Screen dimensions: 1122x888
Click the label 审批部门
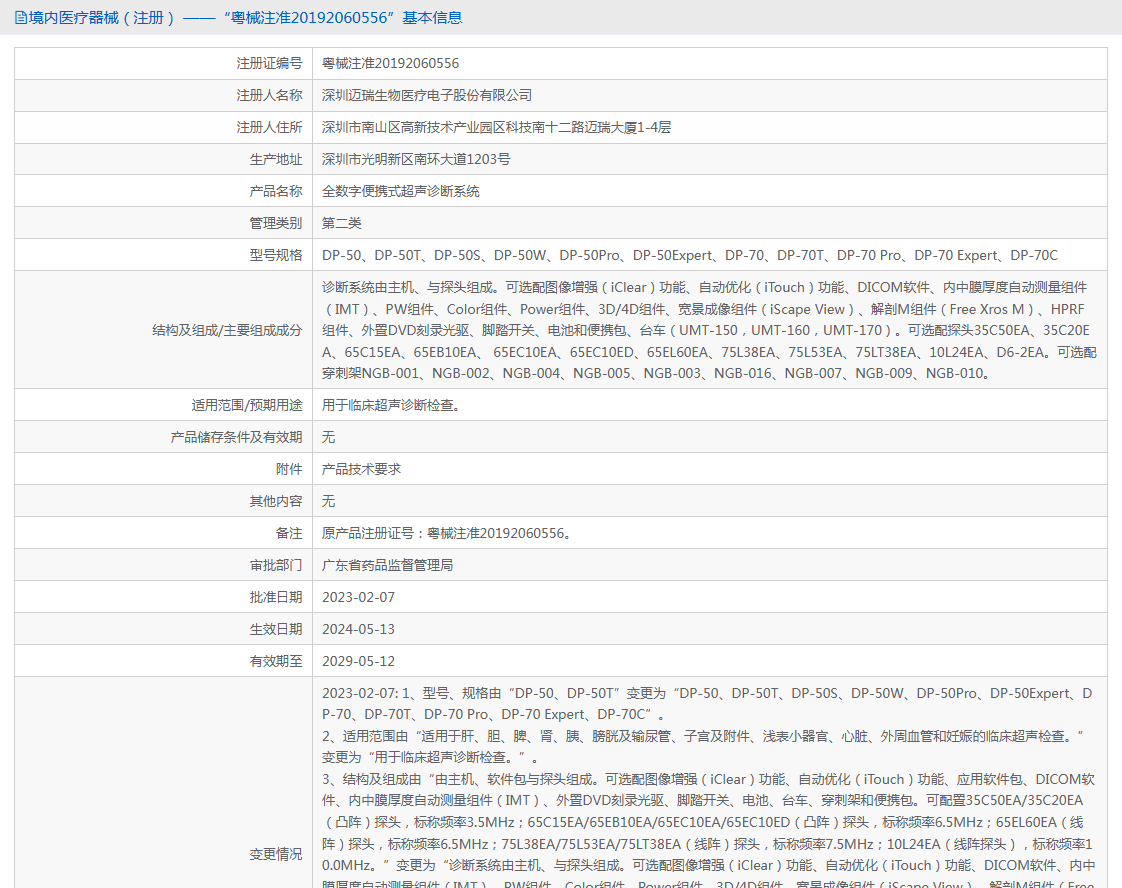point(275,565)
